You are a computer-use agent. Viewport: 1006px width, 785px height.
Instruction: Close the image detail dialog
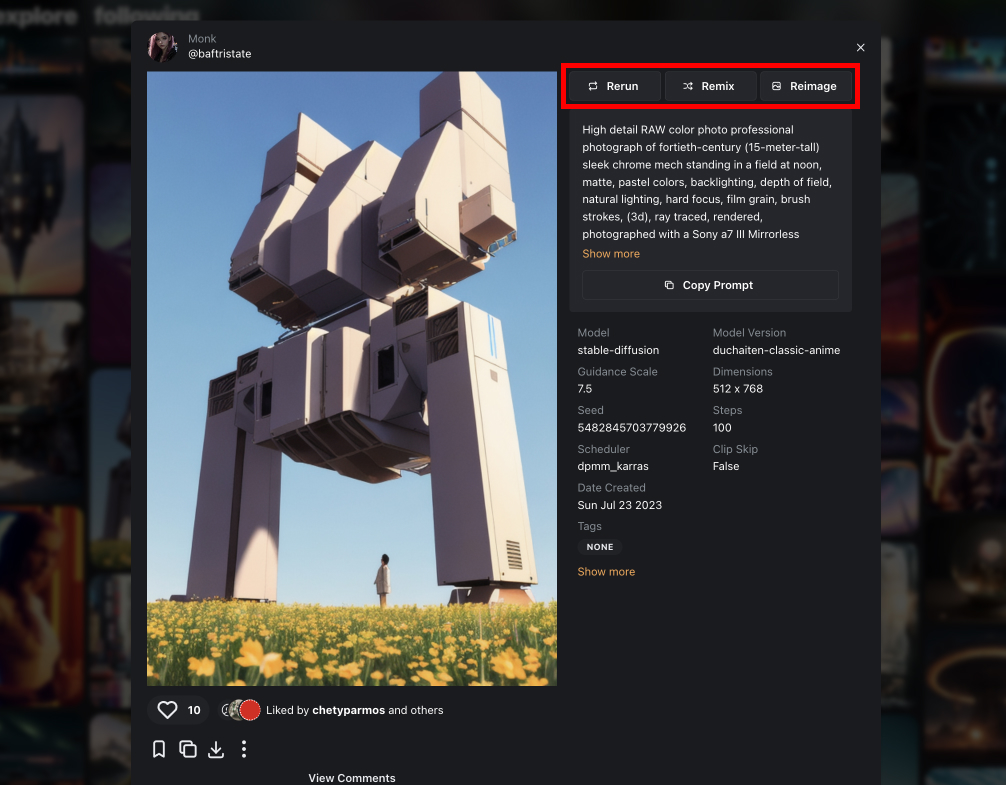pyautogui.click(x=860, y=47)
